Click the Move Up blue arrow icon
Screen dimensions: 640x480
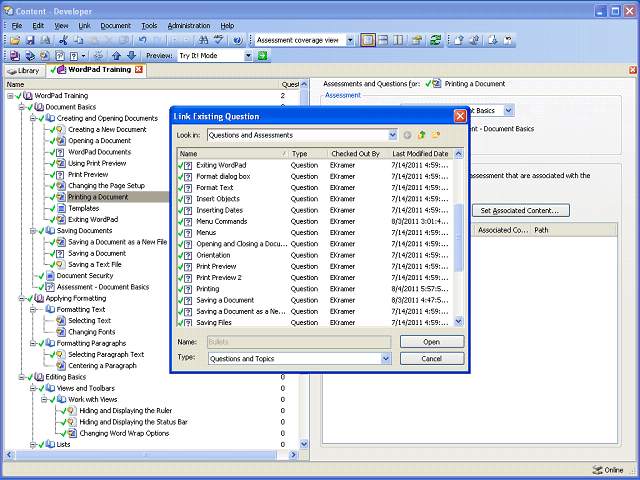116,56
